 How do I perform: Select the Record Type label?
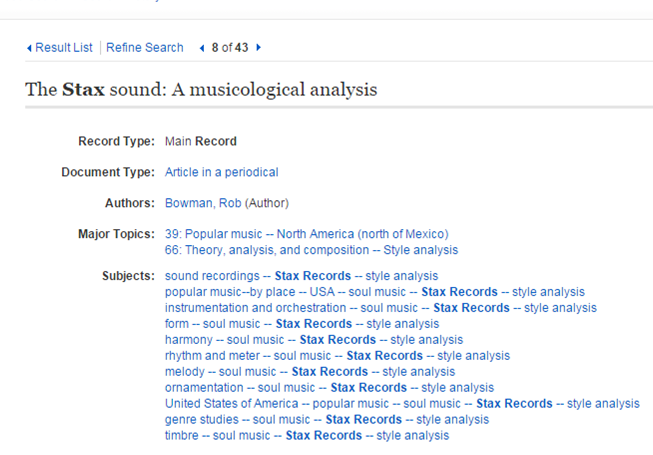(117, 141)
